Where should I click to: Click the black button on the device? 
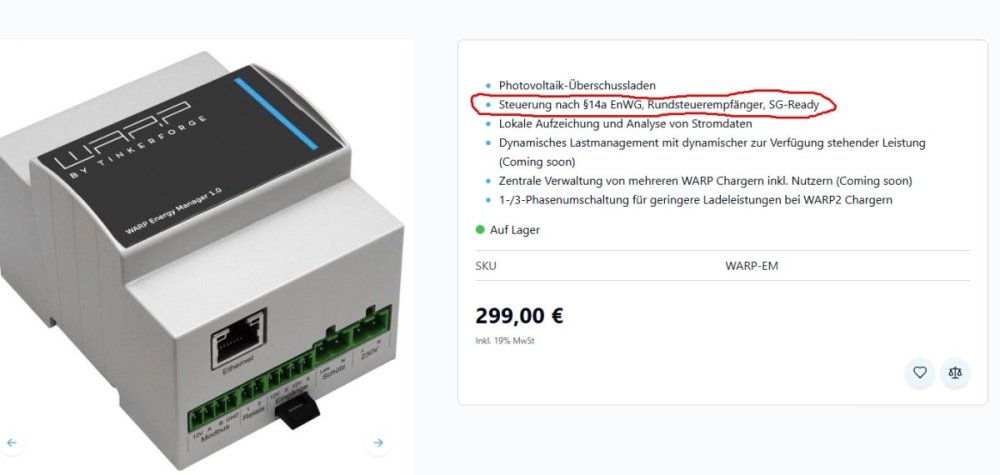(297, 410)
